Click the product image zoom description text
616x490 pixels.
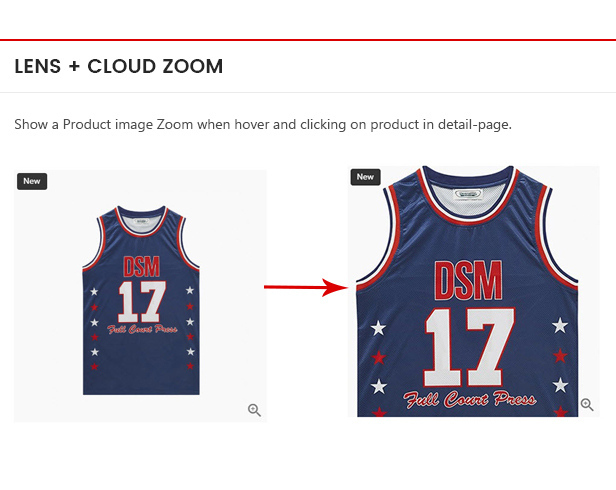[263, 125]
